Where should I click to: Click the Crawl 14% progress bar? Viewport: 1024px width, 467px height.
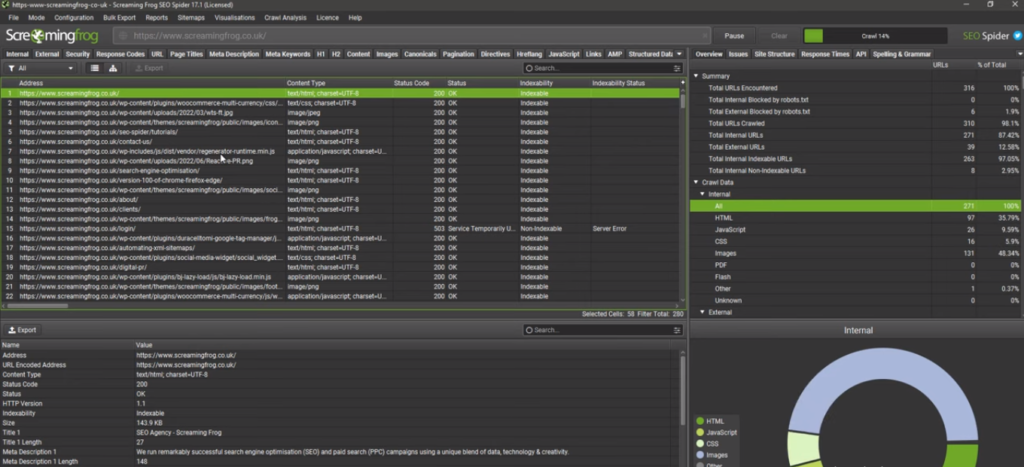pos(875,36)
